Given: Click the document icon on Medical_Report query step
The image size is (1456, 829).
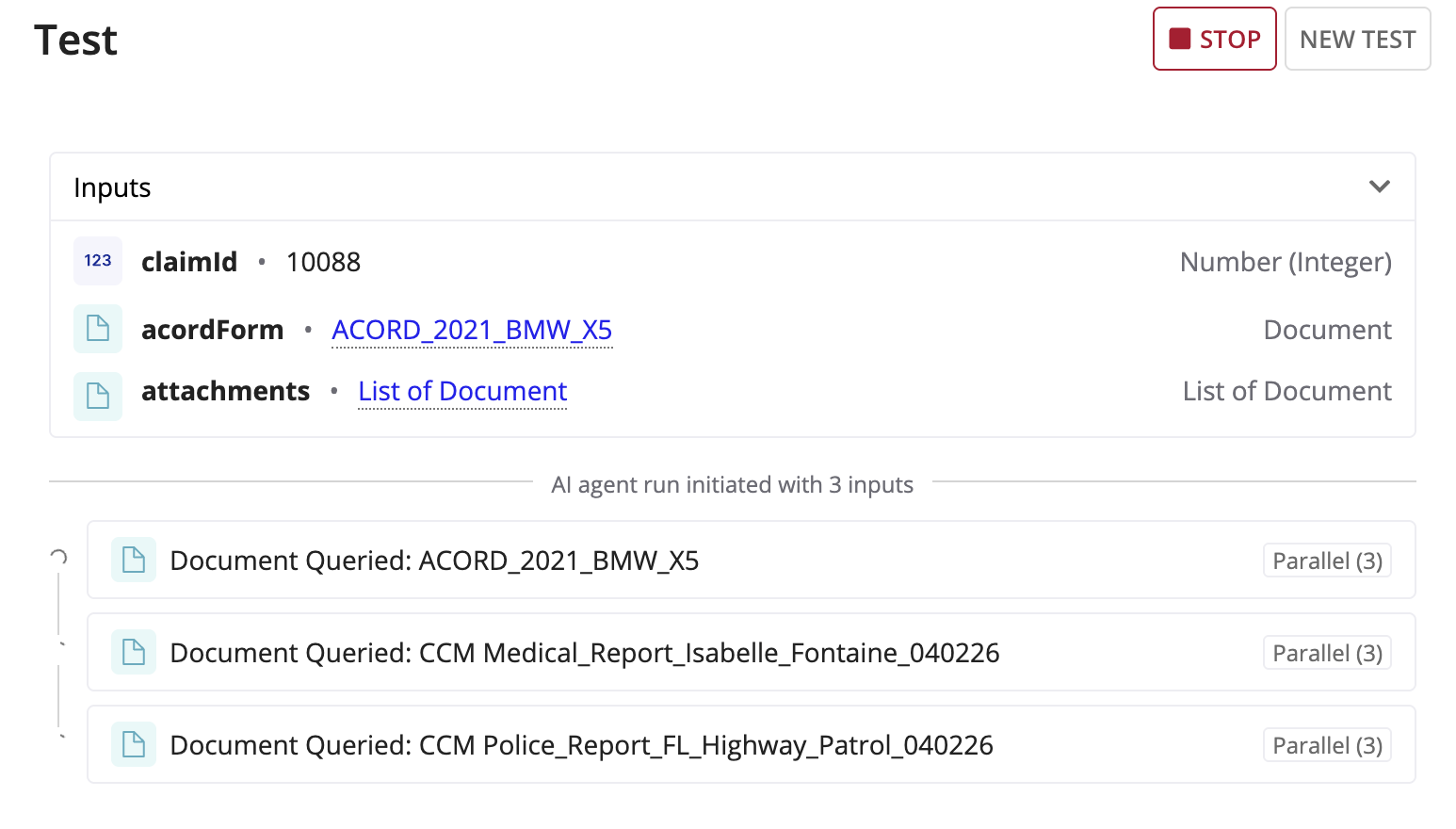Looking at the screenshot, I should [x=134, y=653].
